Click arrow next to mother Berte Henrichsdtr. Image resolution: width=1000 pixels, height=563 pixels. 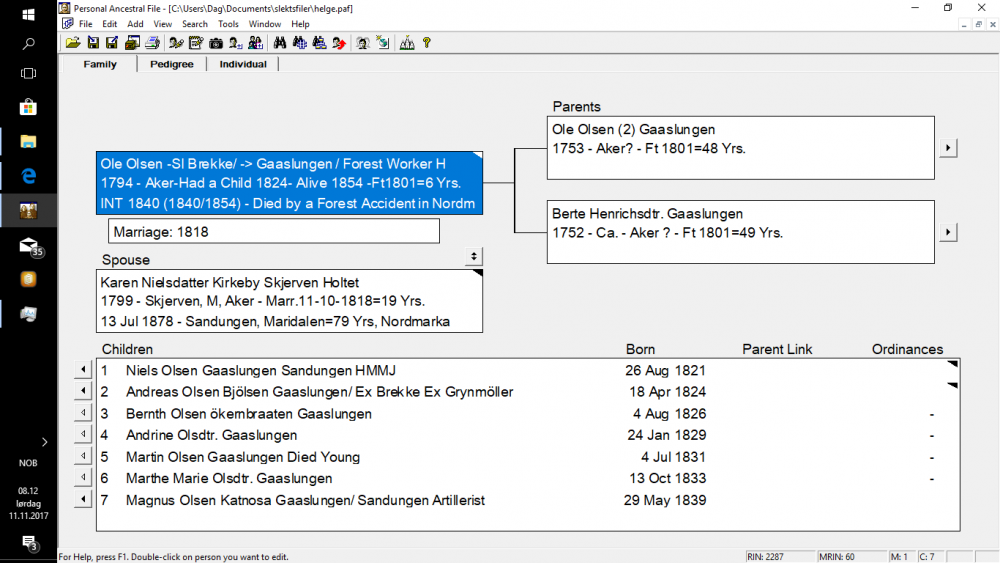(x=948, y=232)
